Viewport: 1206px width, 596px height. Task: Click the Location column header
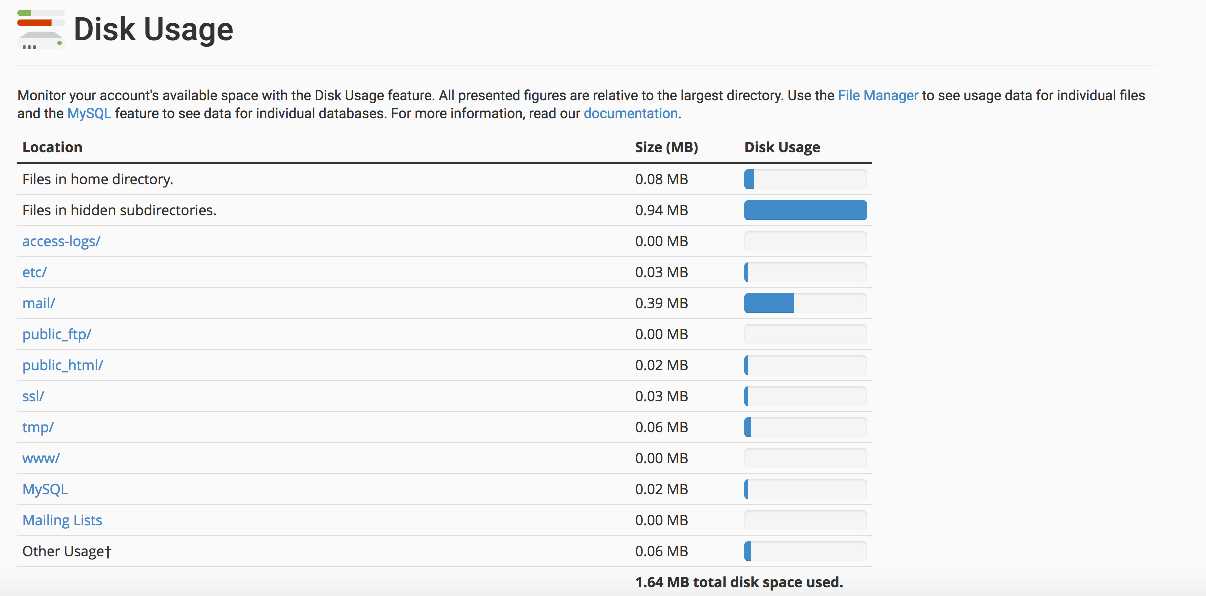pyautogui.click(x=52, y=147)
